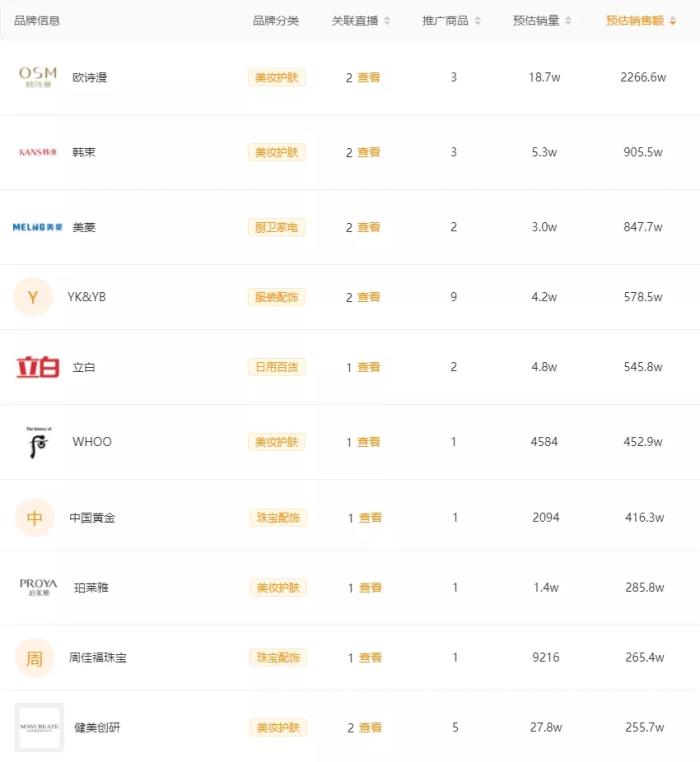Click the MELNG 美菱 brand logo
Image resolution: width=700 pixels, height=762 pixels.
[x=38, y=227]
